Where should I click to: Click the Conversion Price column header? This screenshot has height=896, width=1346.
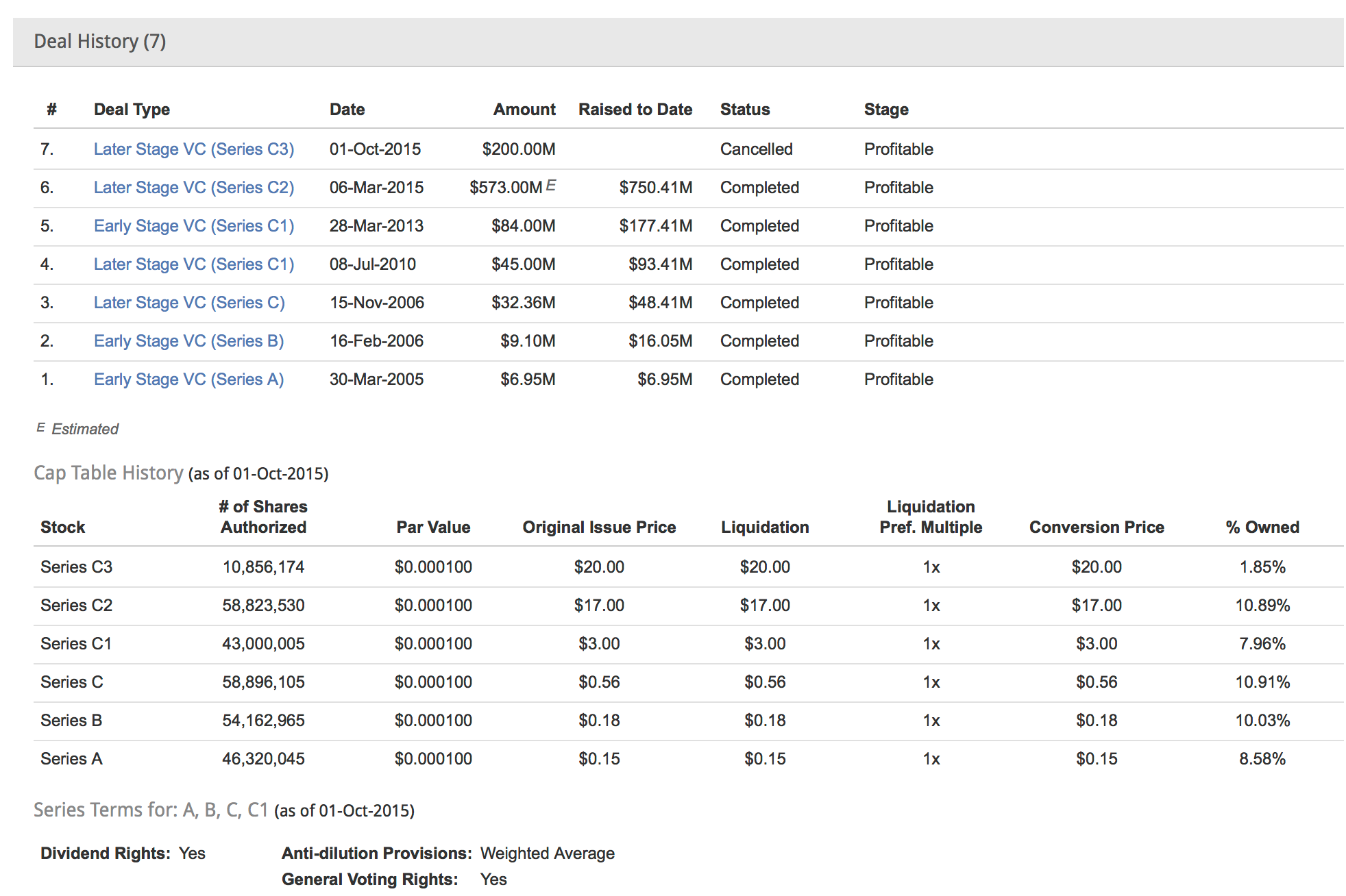[1096, 527]
